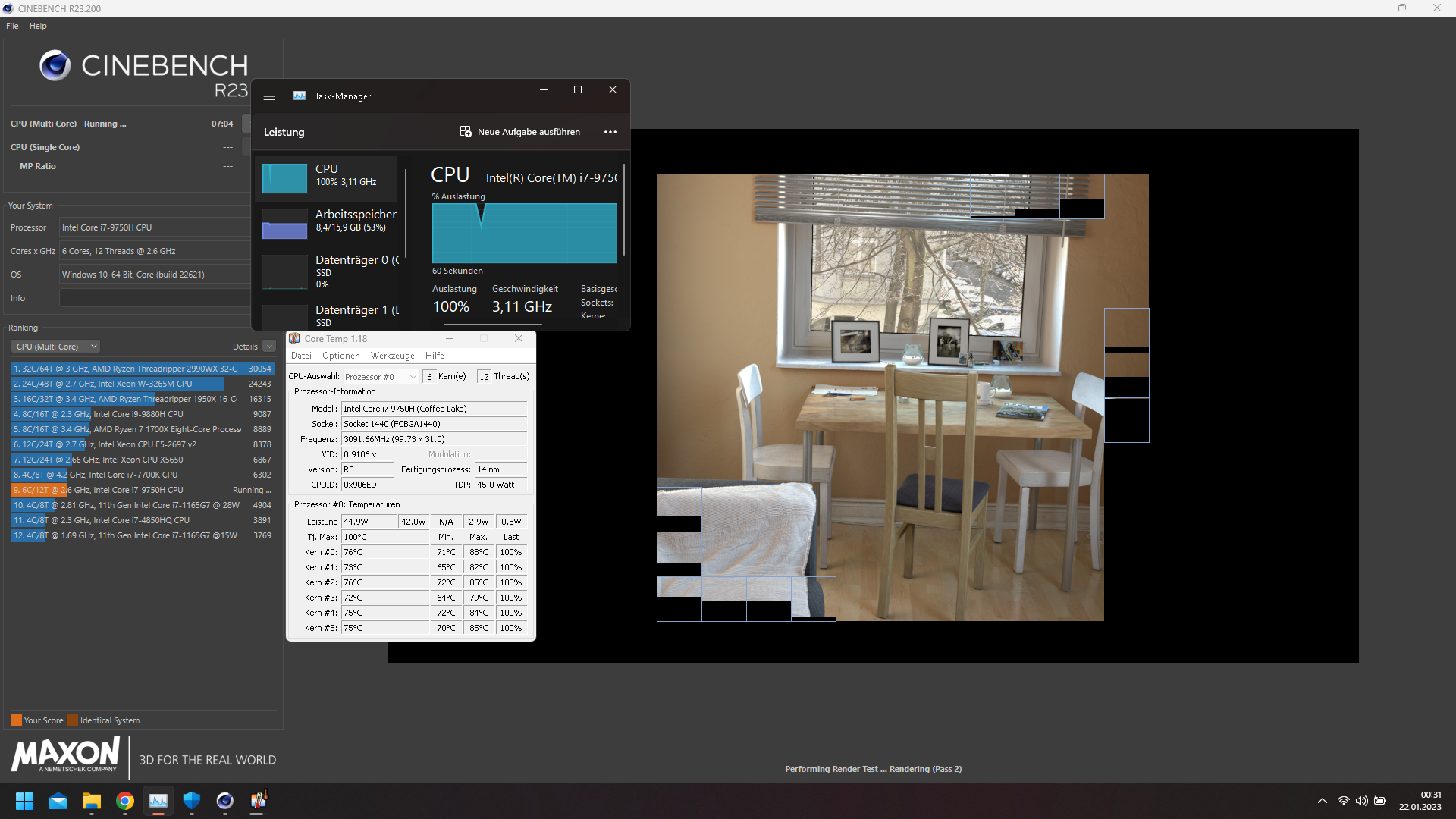Open Google Chrome from the taskbar

pos(125,801)
